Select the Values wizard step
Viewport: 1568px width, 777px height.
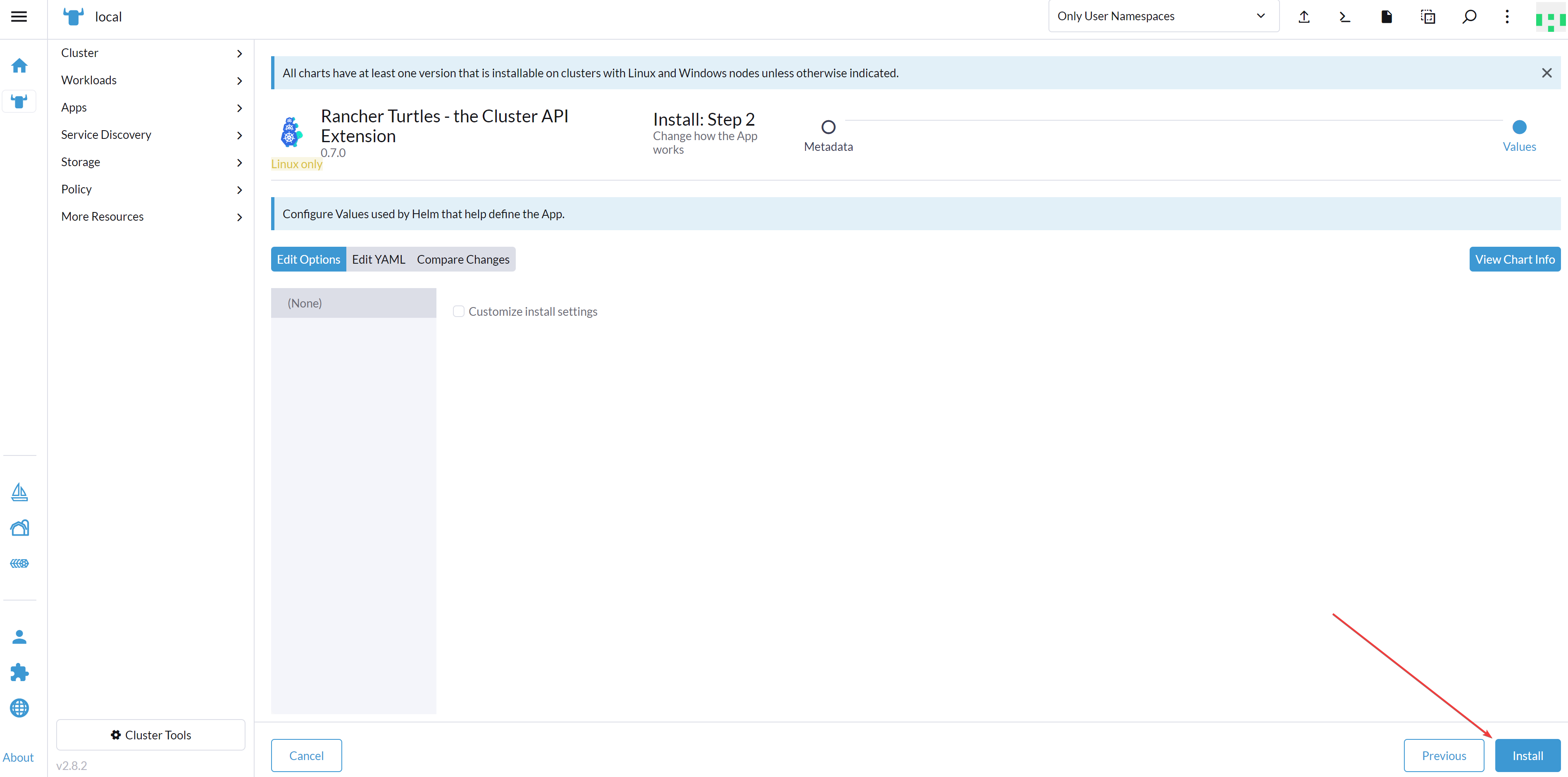[1519, 135]
